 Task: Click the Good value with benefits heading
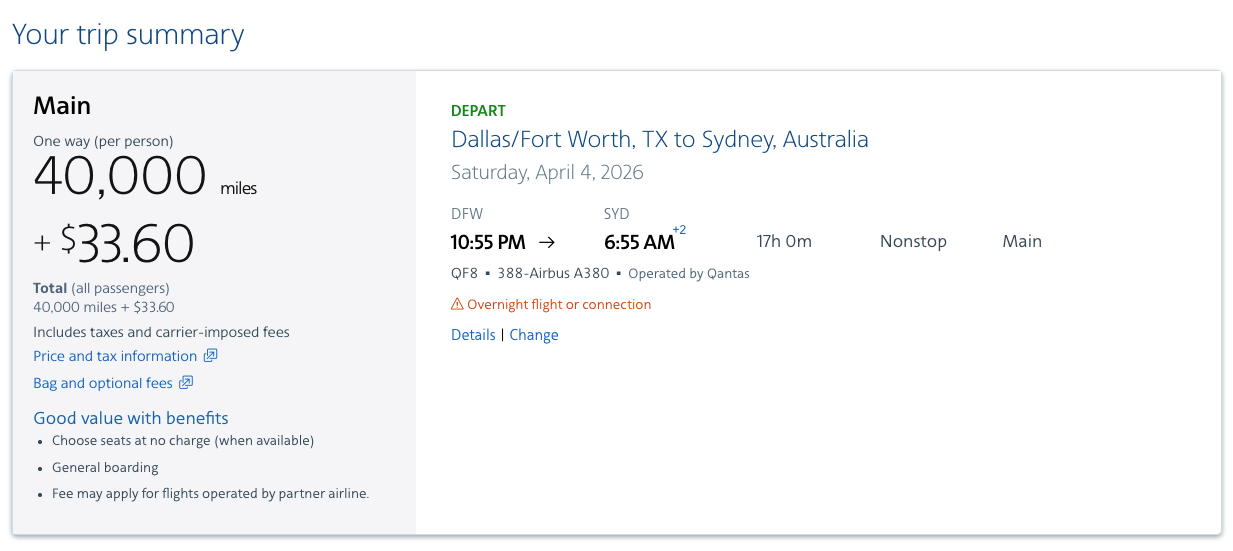131,418
